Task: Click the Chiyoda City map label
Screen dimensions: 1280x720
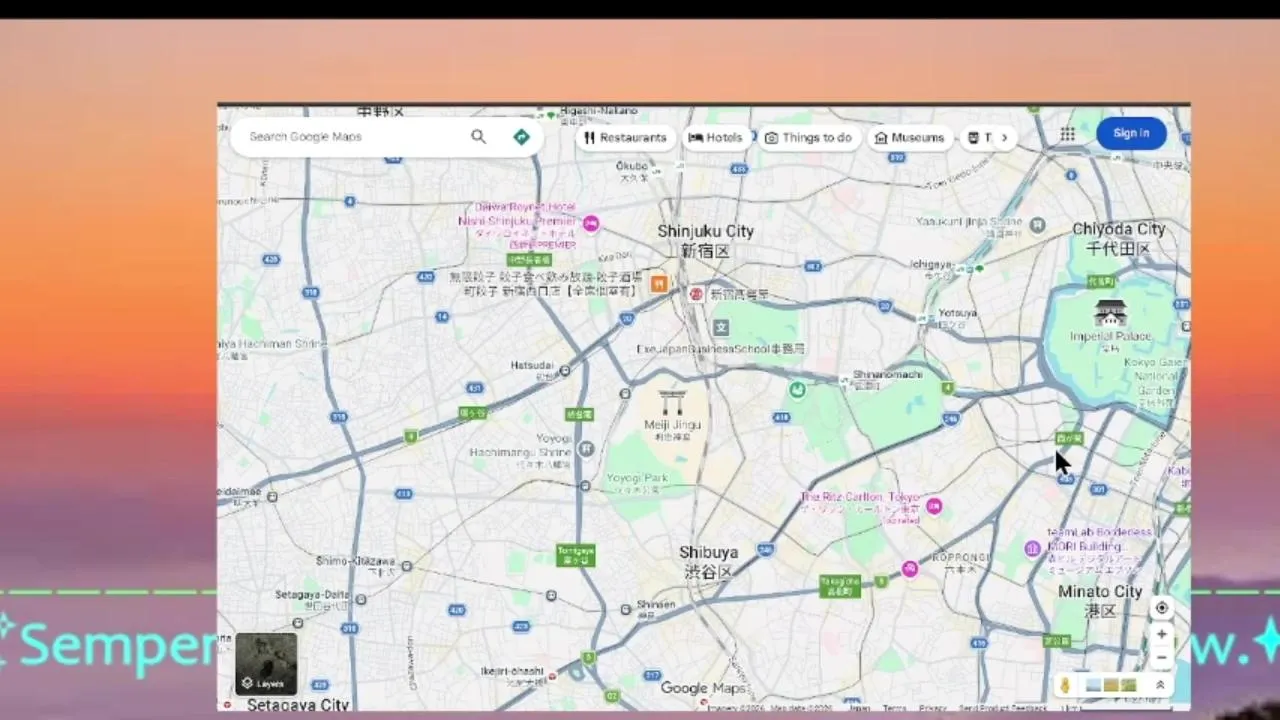Action: (1119, 238)
